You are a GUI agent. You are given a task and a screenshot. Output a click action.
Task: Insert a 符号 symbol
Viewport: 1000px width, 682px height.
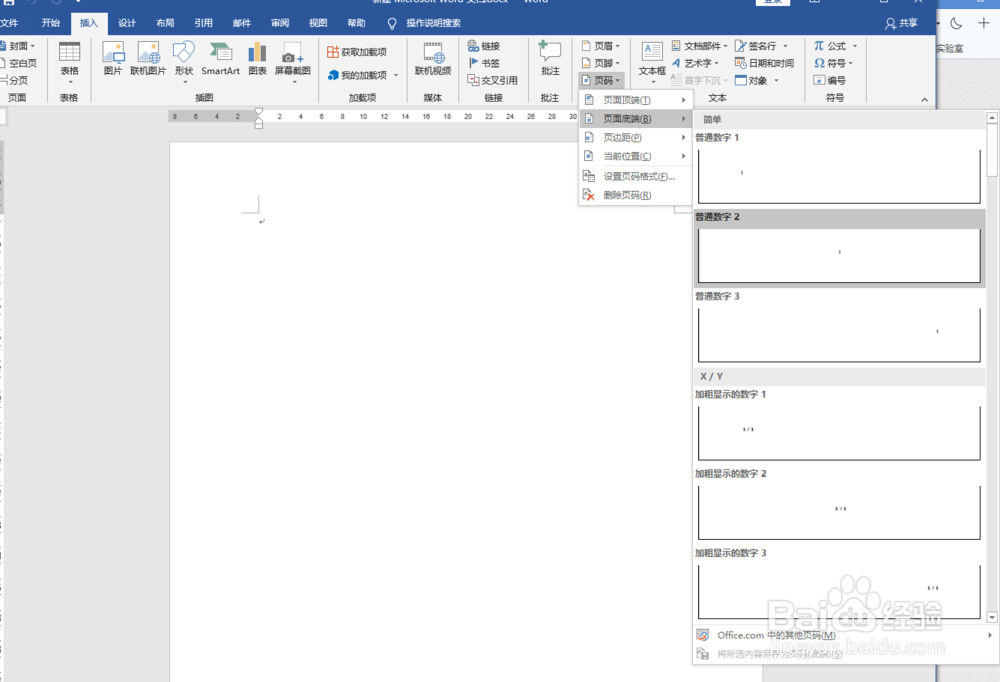833,63
